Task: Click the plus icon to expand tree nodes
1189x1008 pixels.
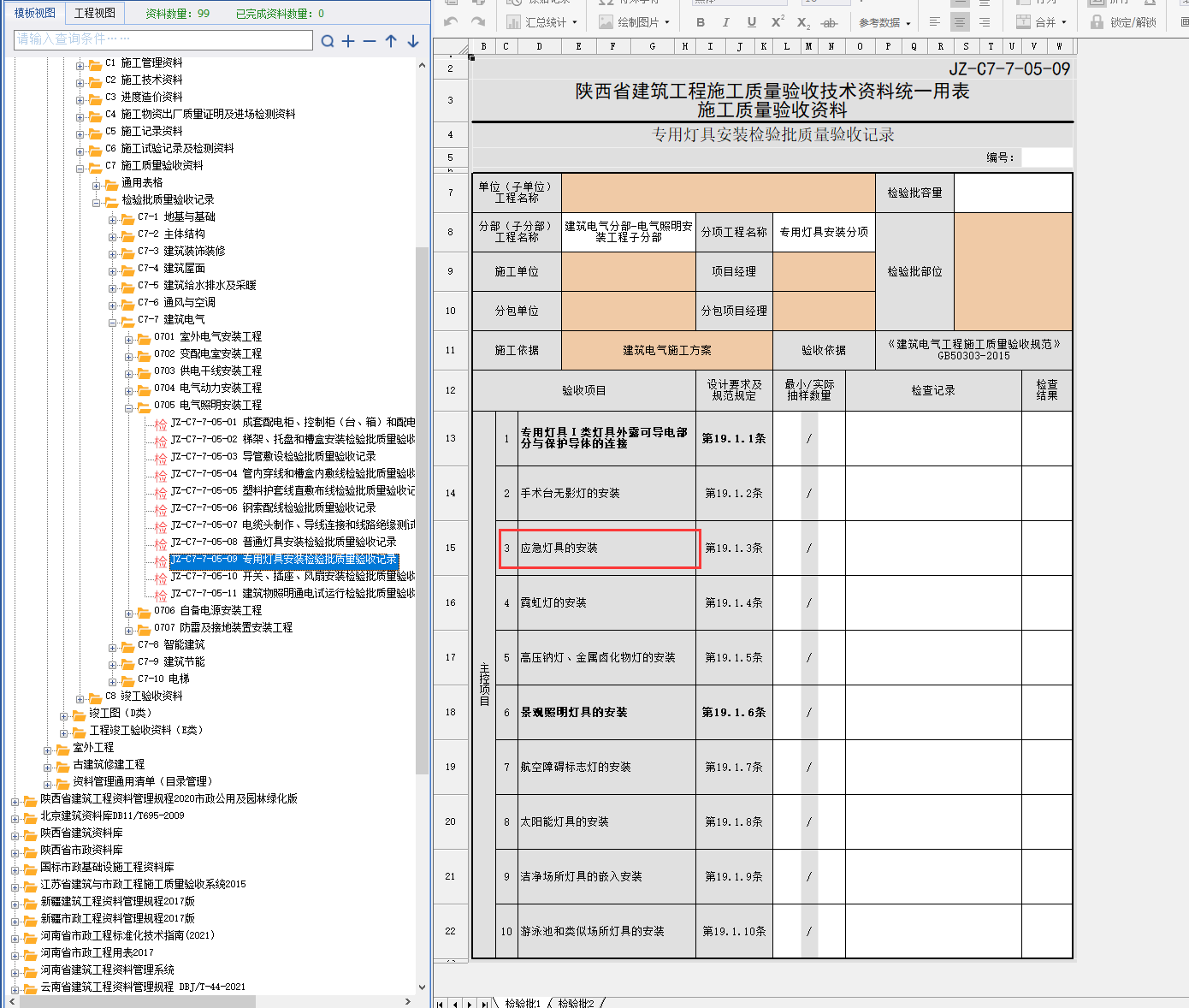Action: (348, 41)
